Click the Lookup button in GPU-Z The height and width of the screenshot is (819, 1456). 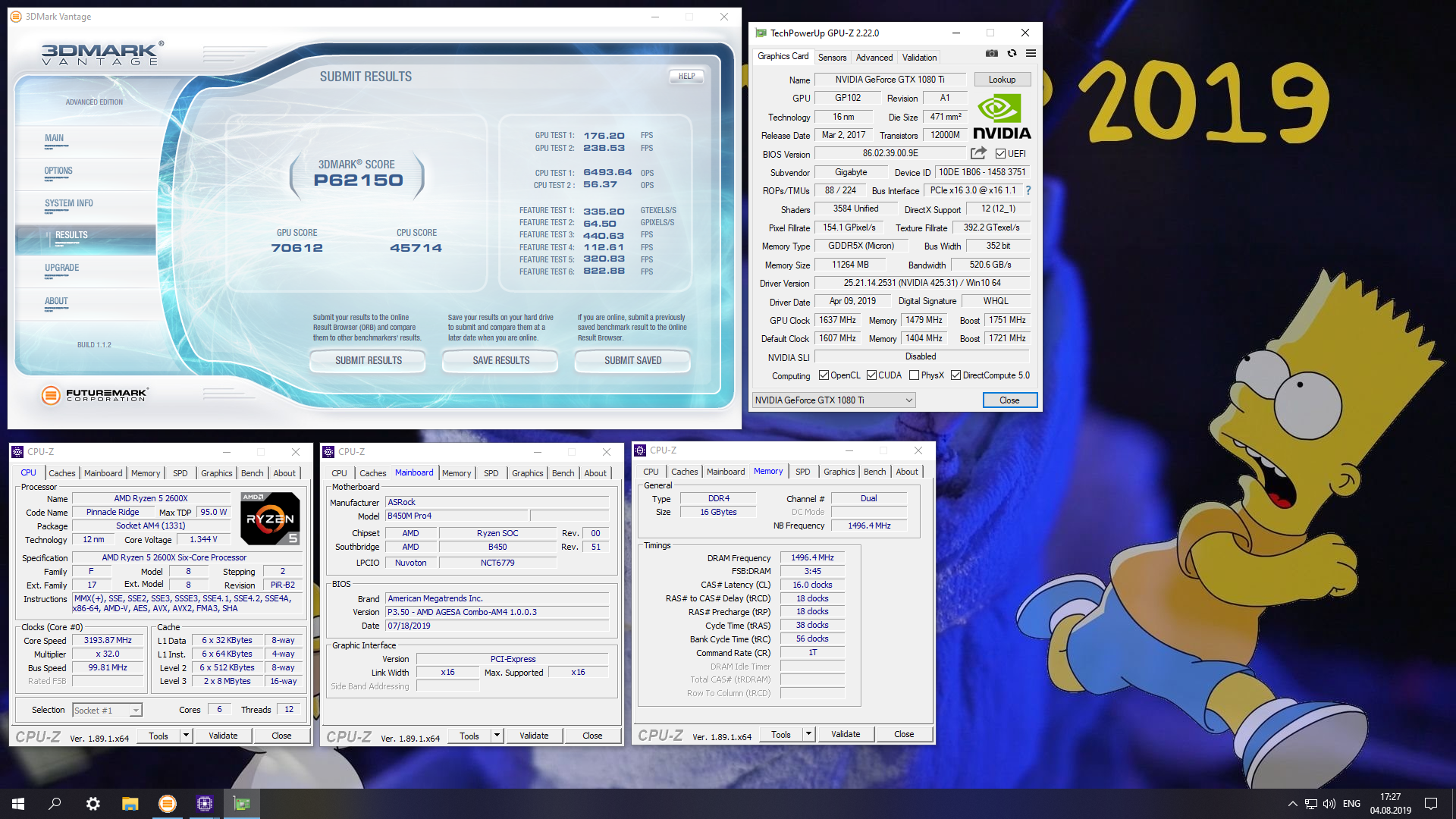pyautogui.click(x=1002, y=80)
